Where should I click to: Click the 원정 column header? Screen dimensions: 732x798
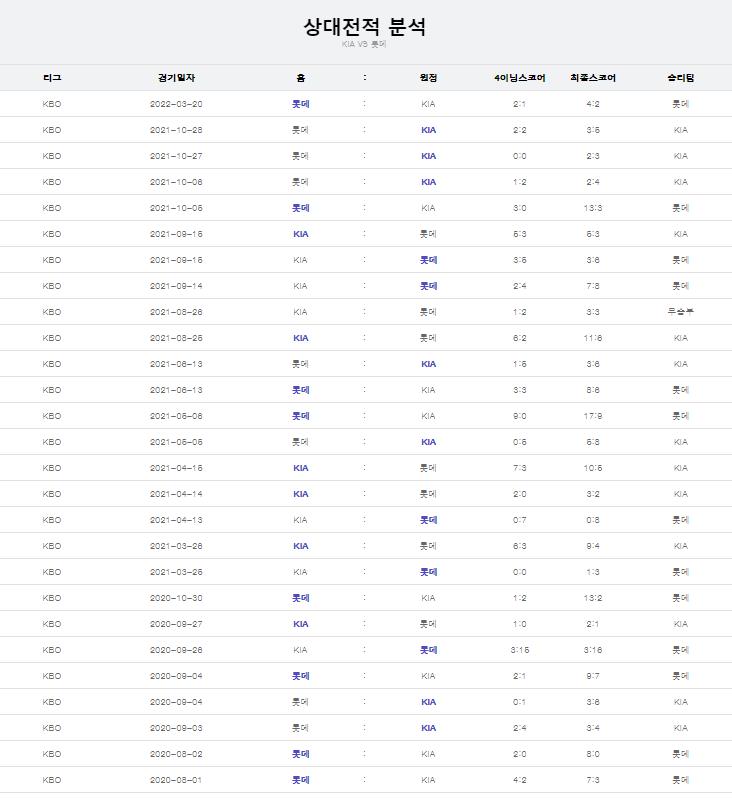428,78
